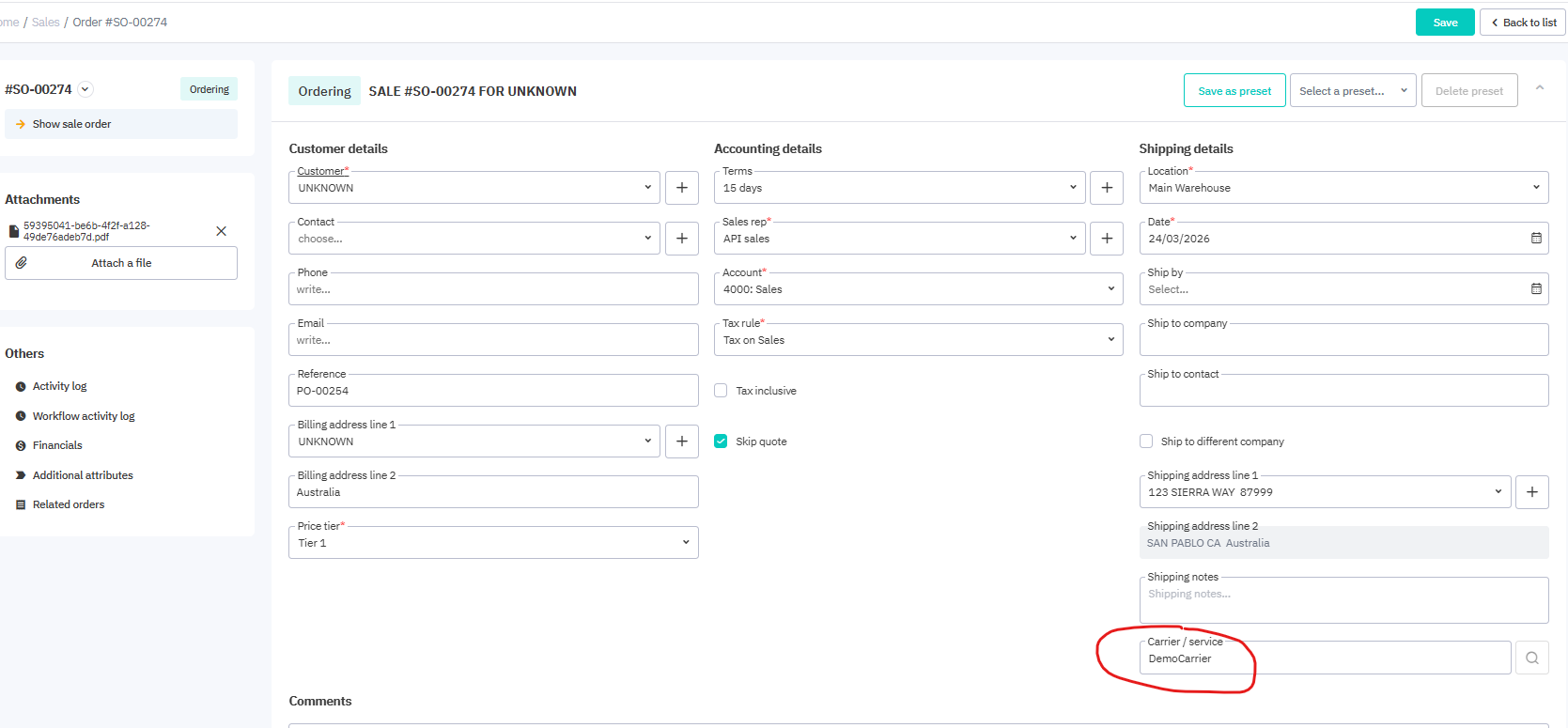The width and height of the screenshot is (1568, 728).
Task: Open the Price tier dropdown
Action: tap(493, 543)
